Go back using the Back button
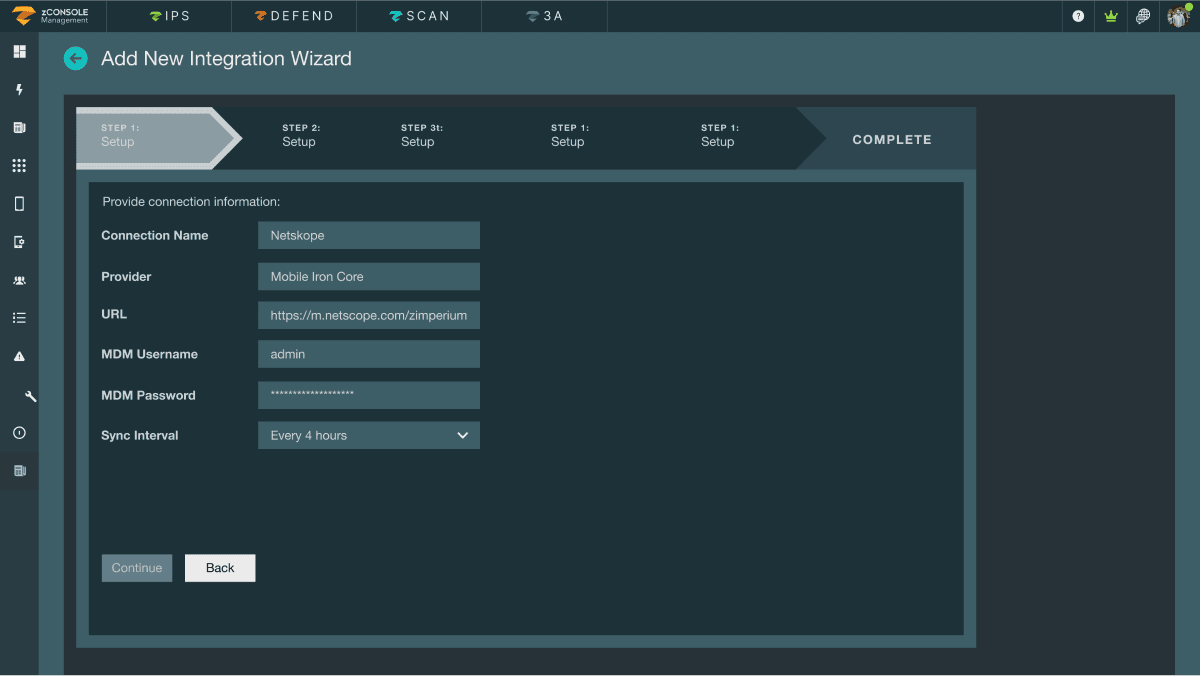 tap(219, 567)
